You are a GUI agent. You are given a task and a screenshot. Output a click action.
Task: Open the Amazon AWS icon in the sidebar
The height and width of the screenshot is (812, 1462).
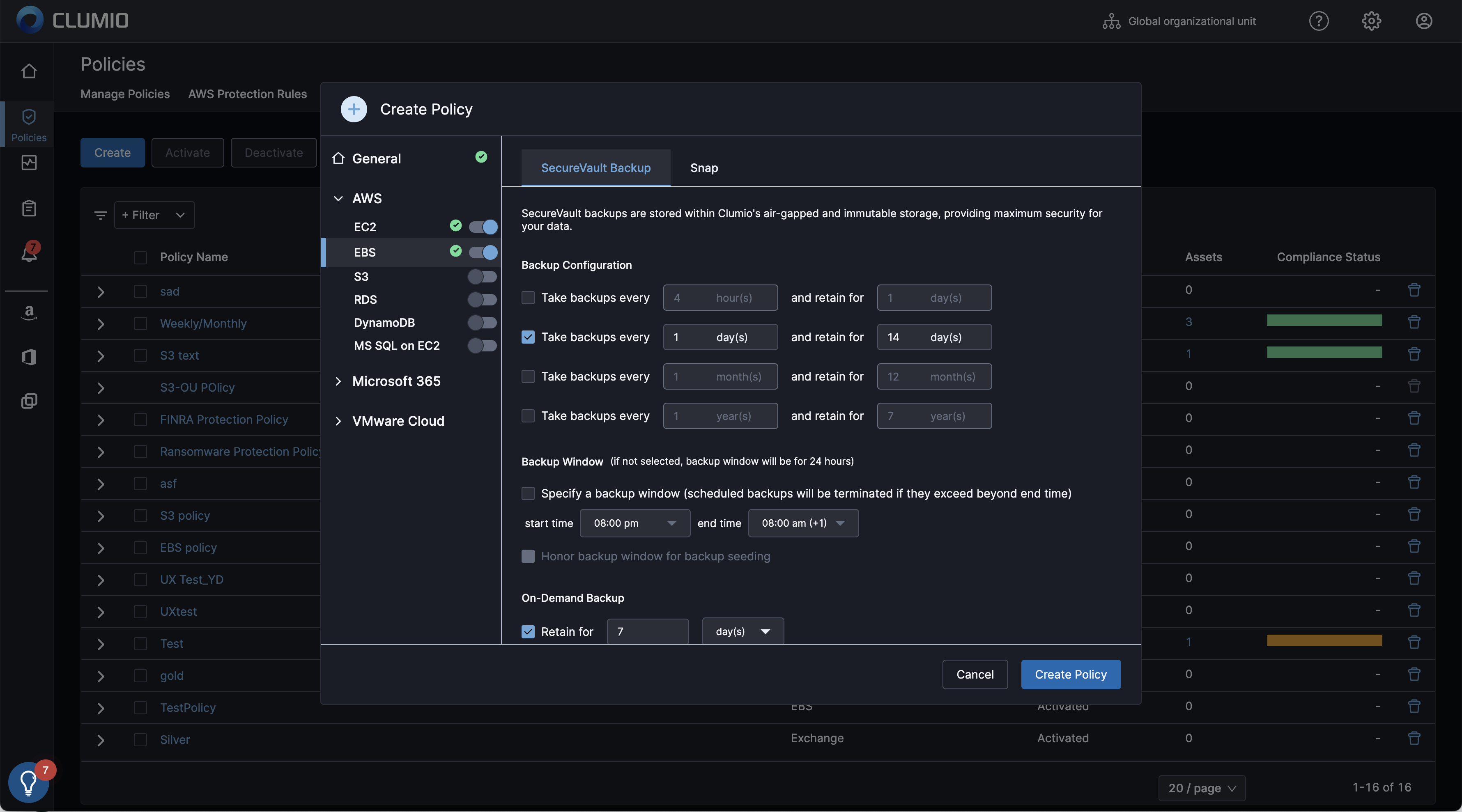click(x=29, y=313)
